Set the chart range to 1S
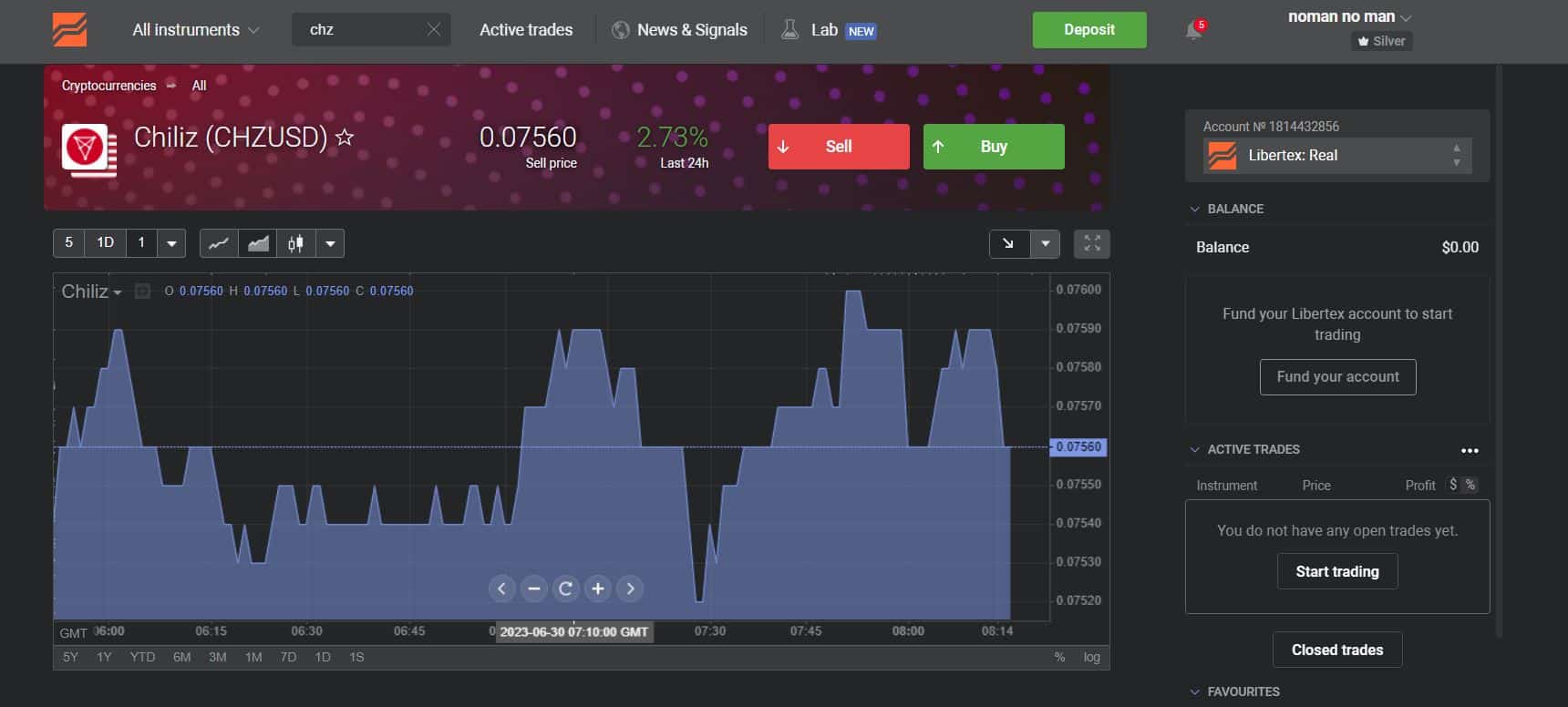 (356, 657)
